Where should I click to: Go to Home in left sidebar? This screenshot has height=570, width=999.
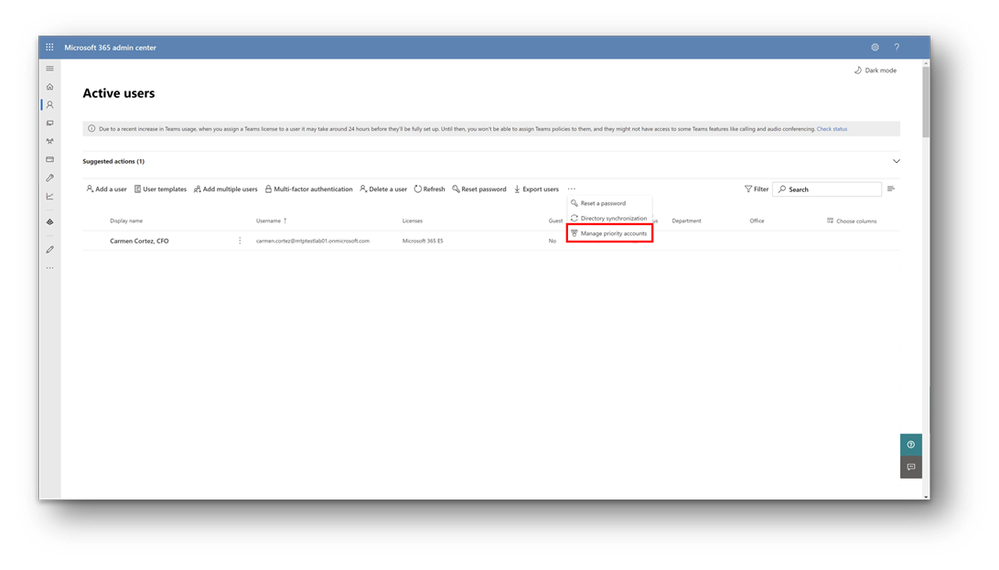point(50,87)
